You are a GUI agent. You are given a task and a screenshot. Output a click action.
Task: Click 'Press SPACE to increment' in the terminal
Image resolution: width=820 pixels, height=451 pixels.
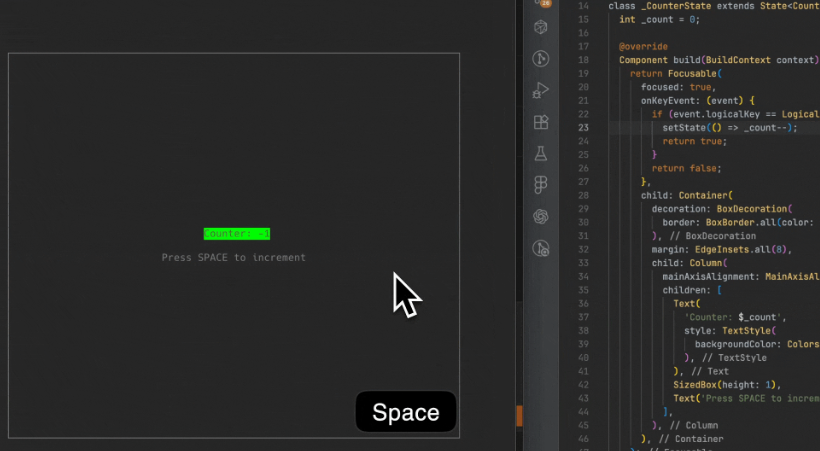pyautogui.click(x=234, y=257)
